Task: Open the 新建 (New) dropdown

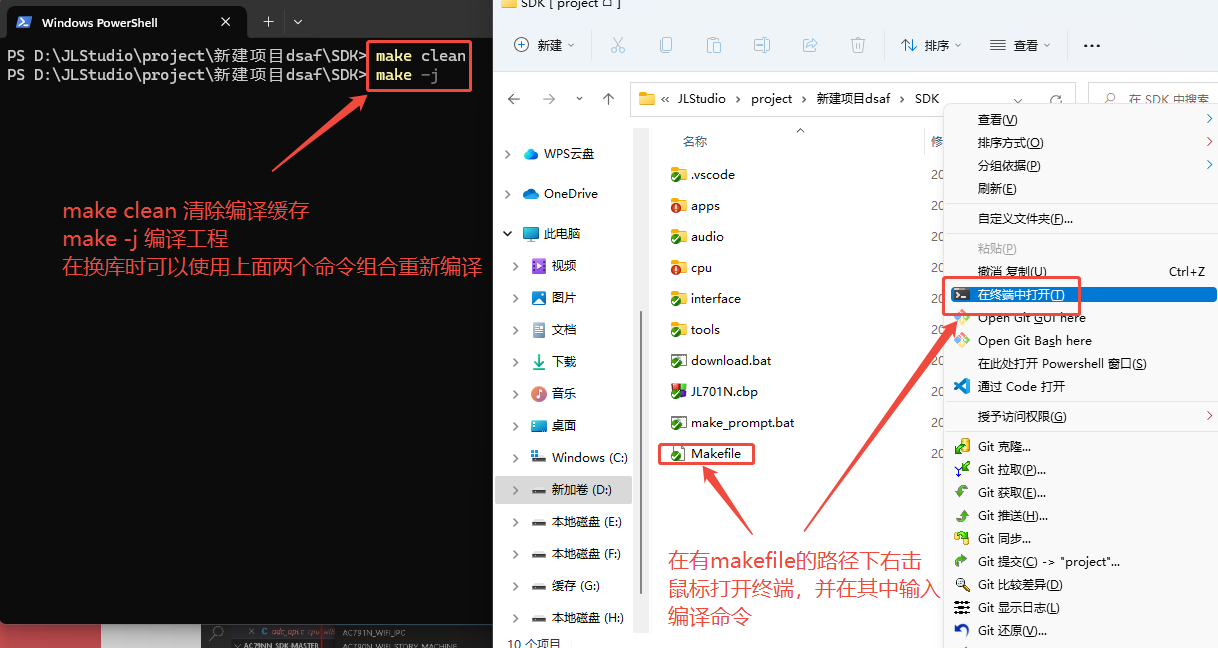Action: tap(544, 45)
